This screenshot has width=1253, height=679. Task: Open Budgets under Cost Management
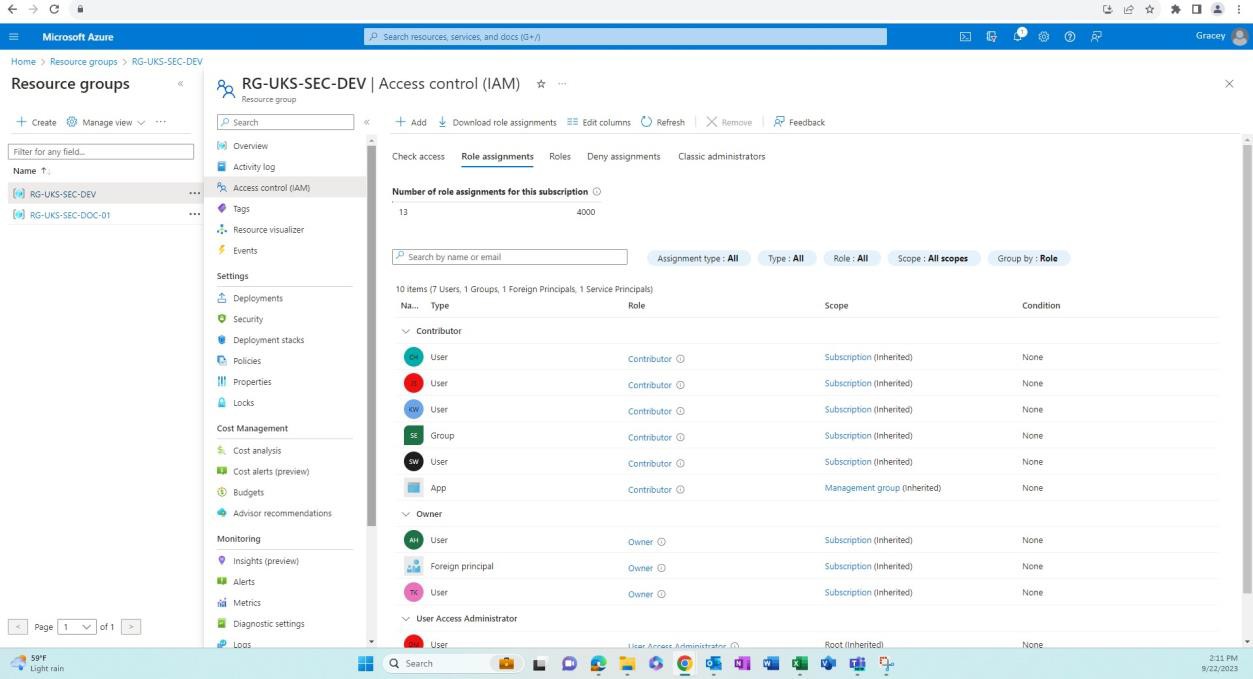point(247,492)
